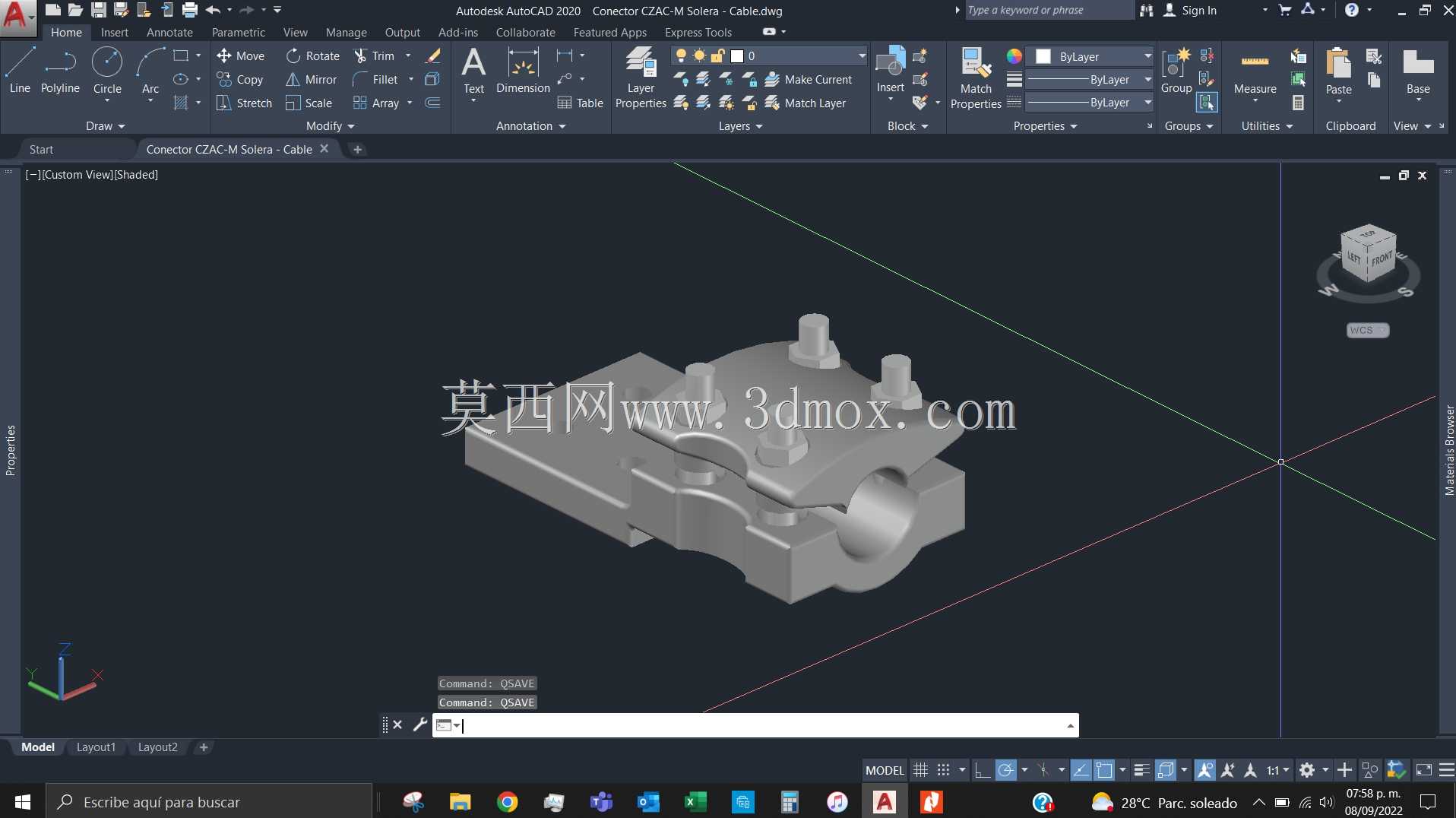Click the WCS coordinate system button
Viewport: 1456px width, 818px height.
pyautogui.click(x=1367, y=330)
